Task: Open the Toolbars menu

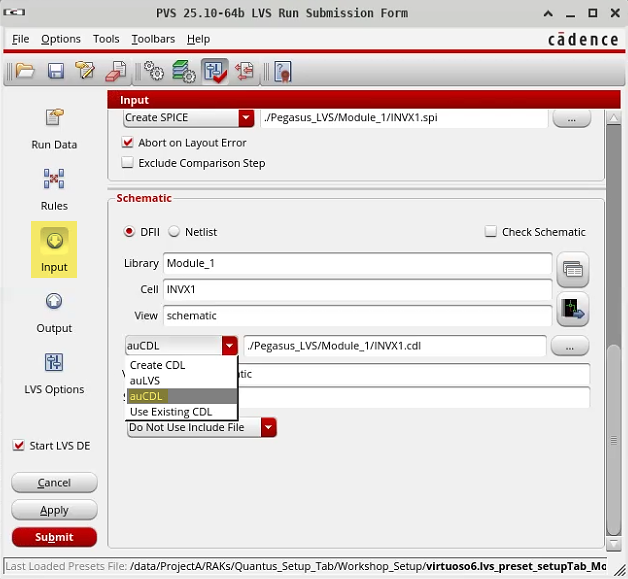Action: coord(153,39)
